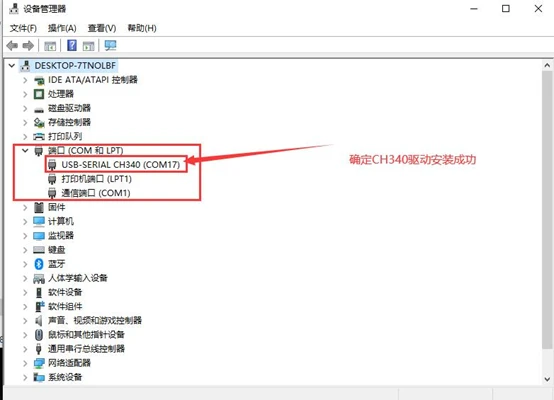Select the Bluetooth 蓝牙 icon

(39, 264)
